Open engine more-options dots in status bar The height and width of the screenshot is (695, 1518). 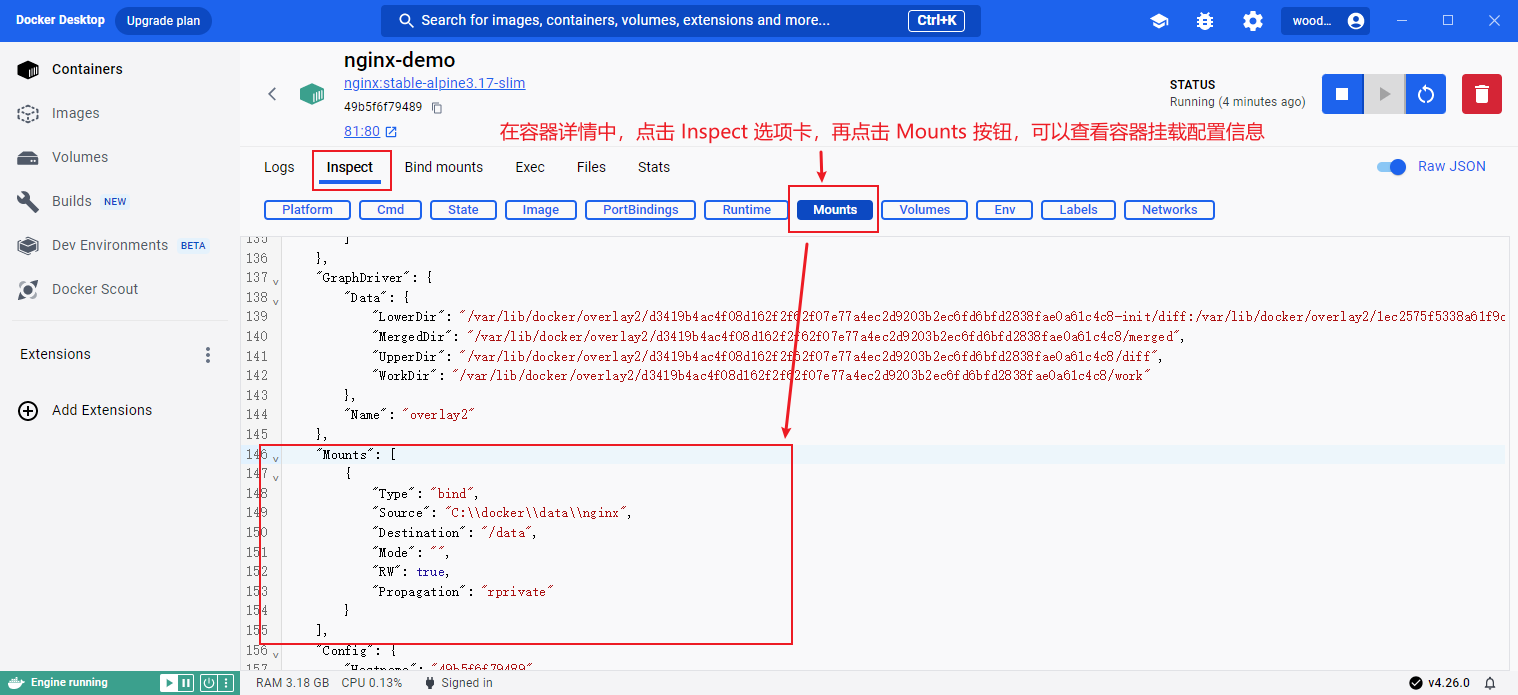click(226, 683)
